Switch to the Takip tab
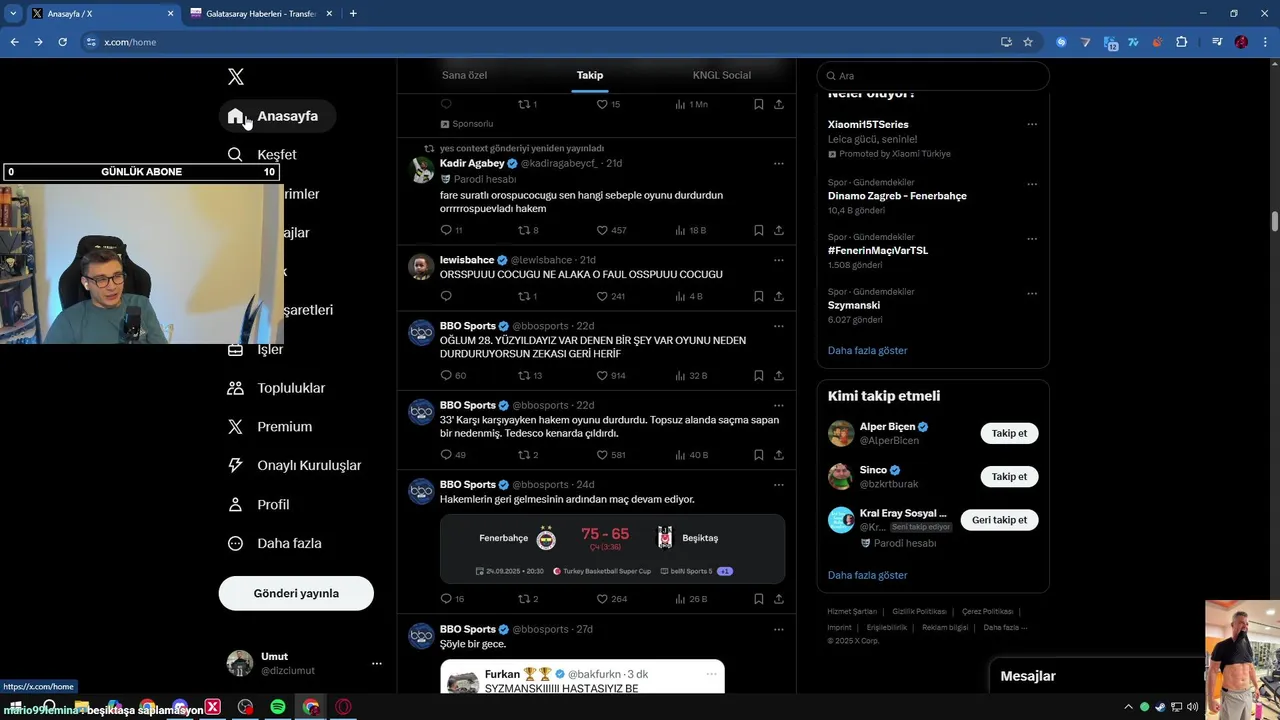Viewport: 1280px width, 720px height. point(590,75)
